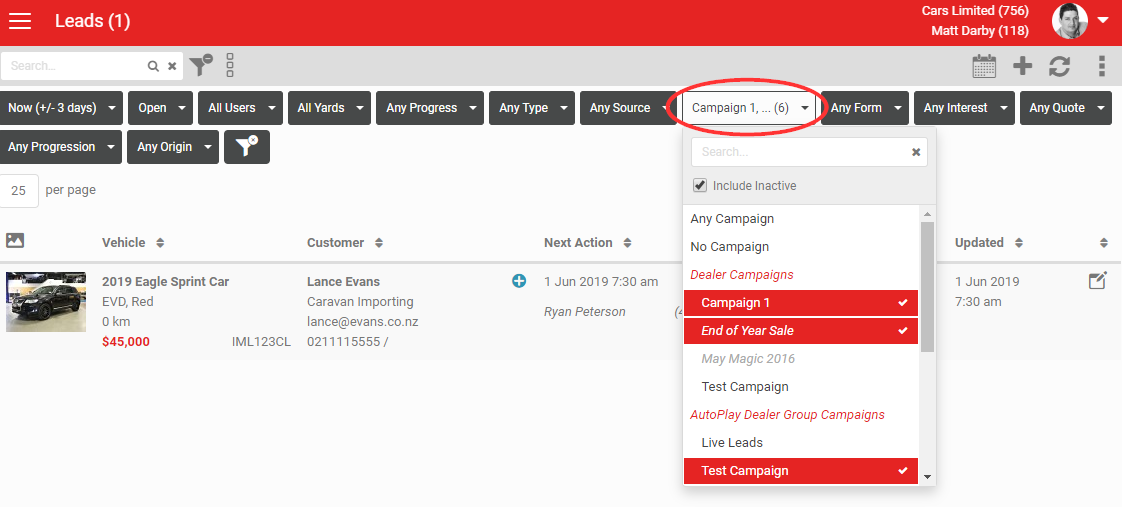Click the campaign list scrollbar thumb
Viewport: 1122px width, 507px height.
[927, 286]
